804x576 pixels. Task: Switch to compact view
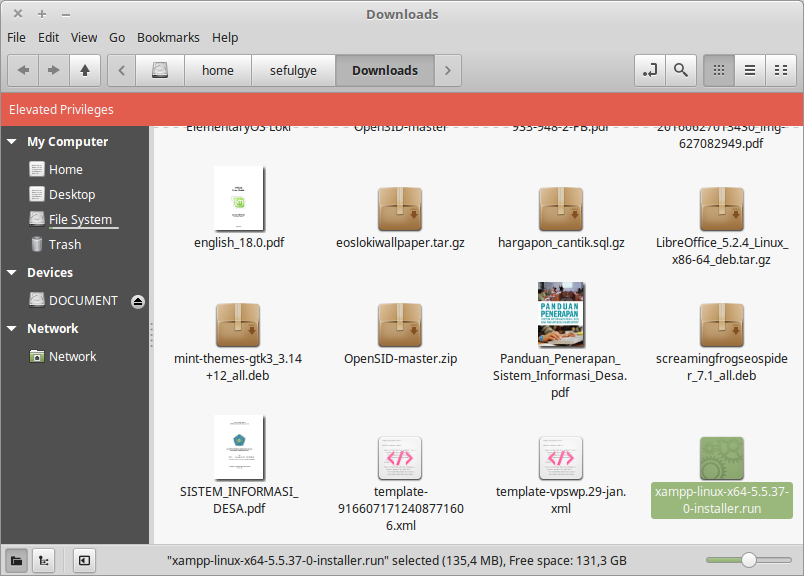pyautogui.click(x=780, y=70)
